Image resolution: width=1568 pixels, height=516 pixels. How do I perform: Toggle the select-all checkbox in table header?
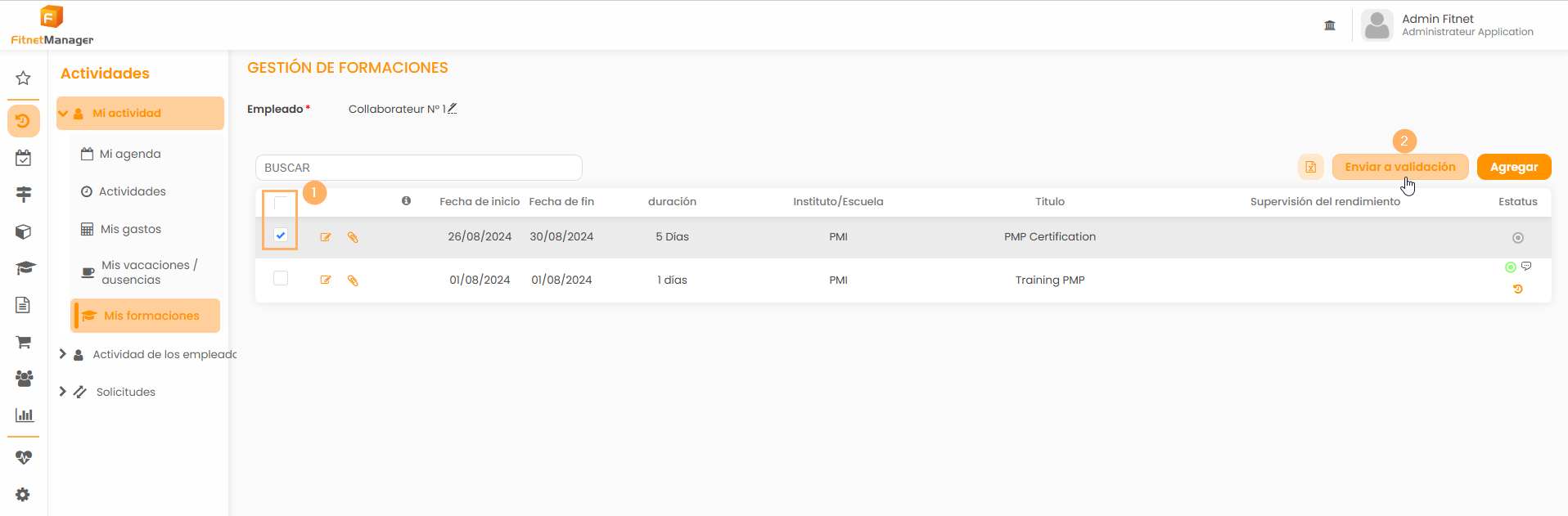pyautogui.click(x=281, y=202)
